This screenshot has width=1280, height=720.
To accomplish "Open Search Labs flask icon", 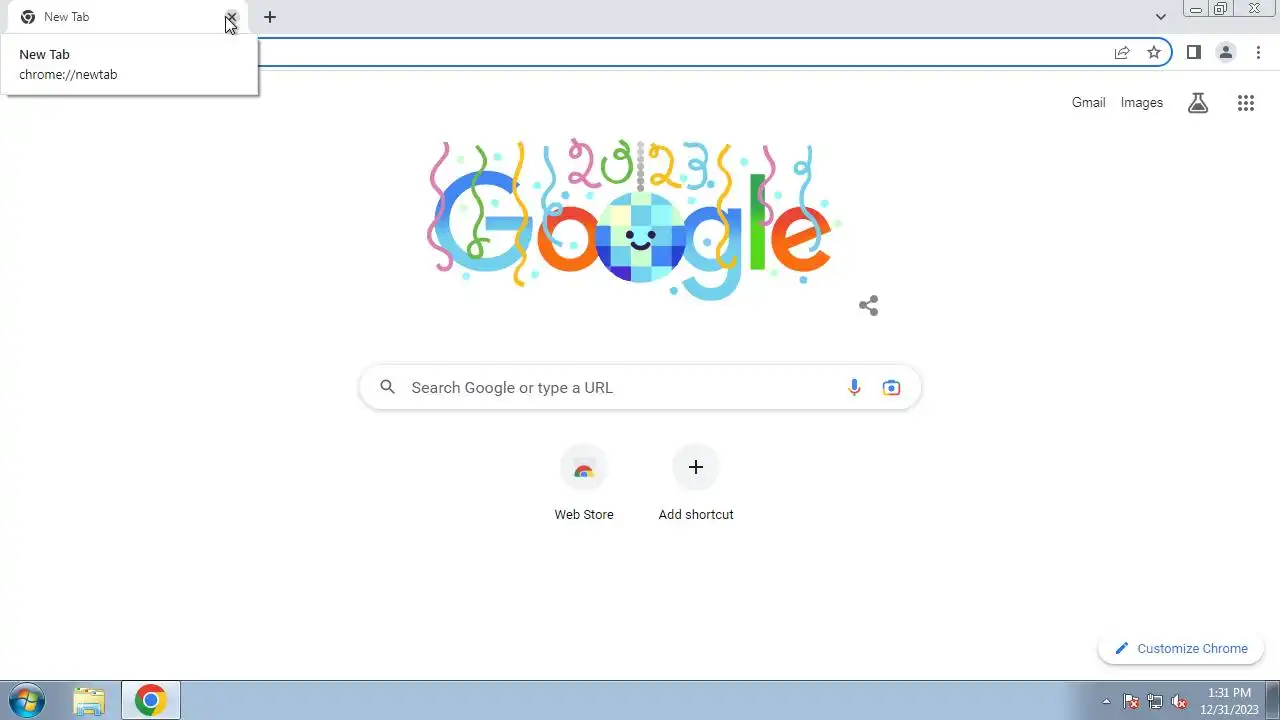I will [1198, 103].
